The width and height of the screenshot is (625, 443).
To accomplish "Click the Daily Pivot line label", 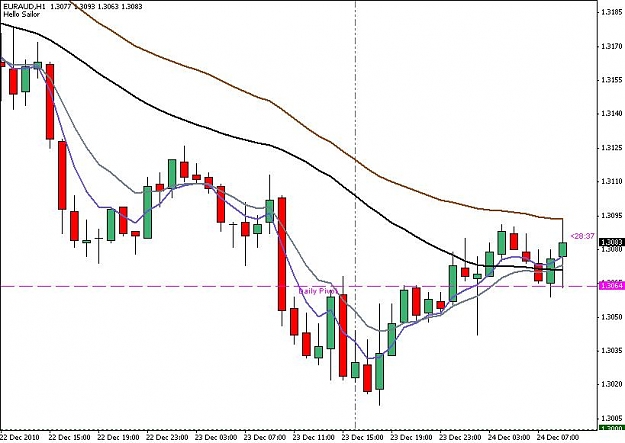I will click(x=318, y=291).
